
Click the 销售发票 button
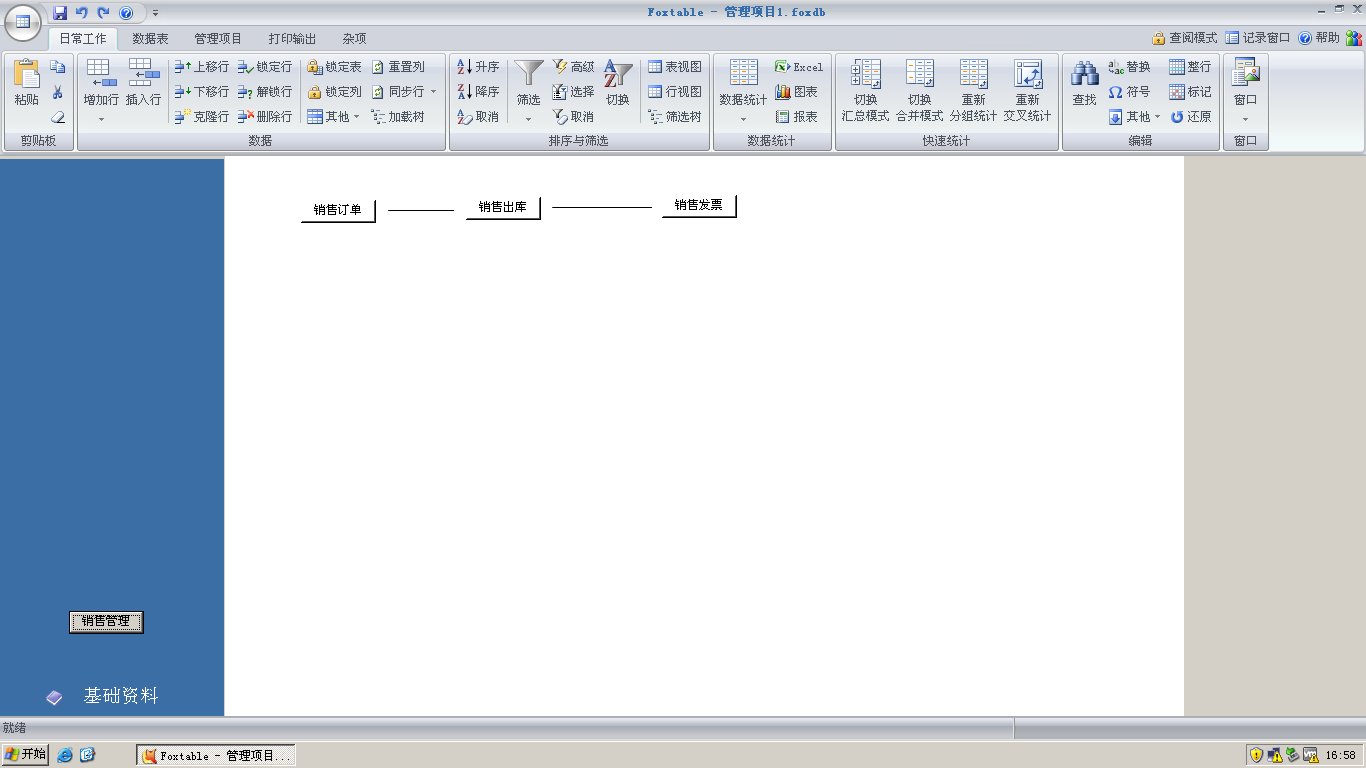[699, 205]
